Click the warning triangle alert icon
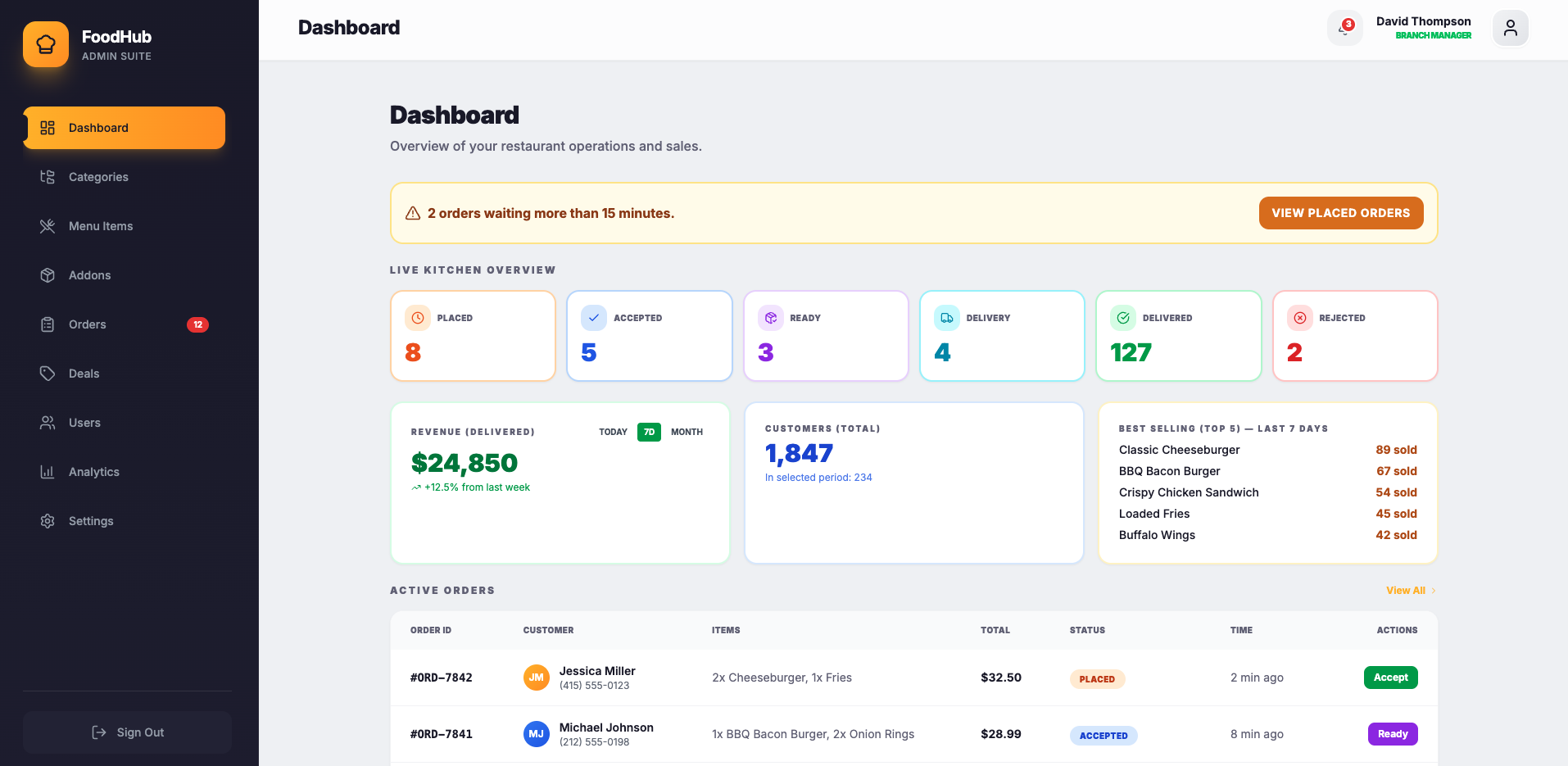Viewport: 1568px width, 766px height. point(413,213)
